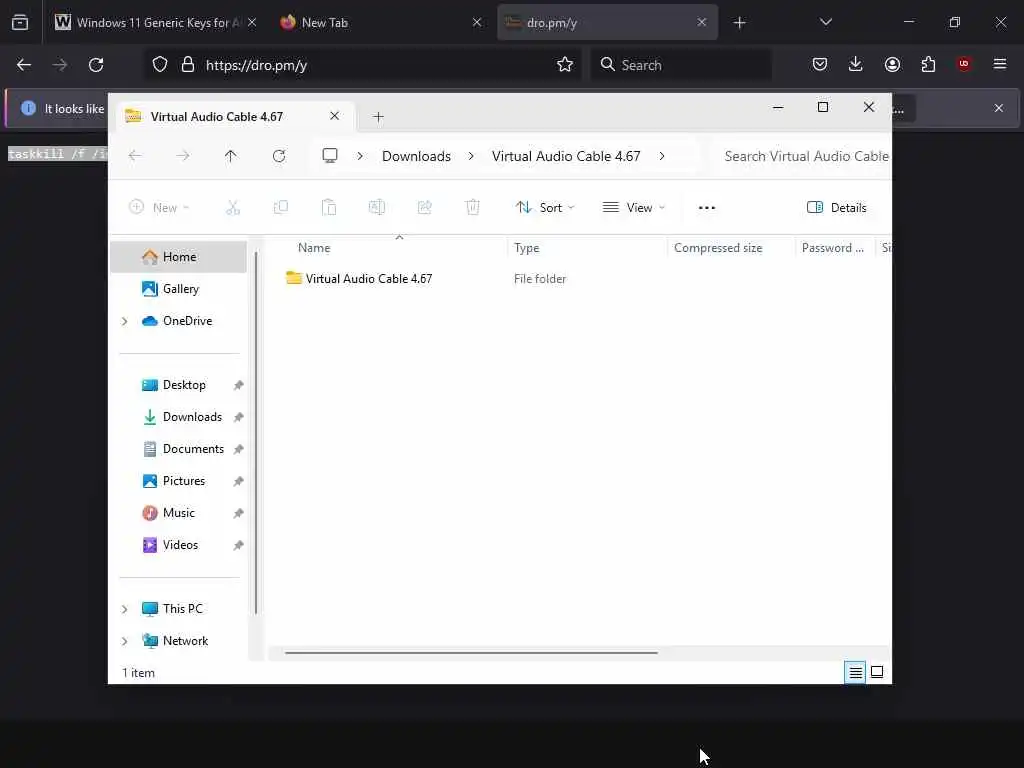Viewport: 1024px width, 768px height.
Task: Refresh the File Explorer folder view
Action: pos(279,156)
